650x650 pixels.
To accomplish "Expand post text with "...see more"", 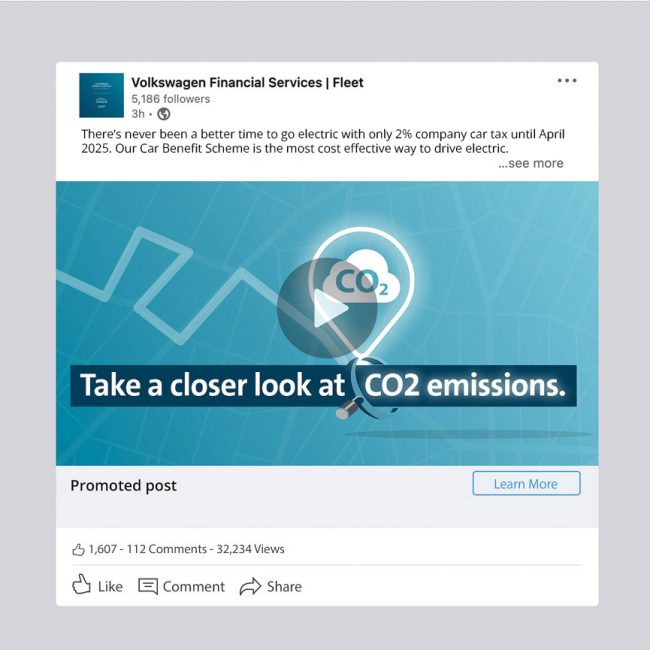I will pyautogui.click(x=531, y=163).
